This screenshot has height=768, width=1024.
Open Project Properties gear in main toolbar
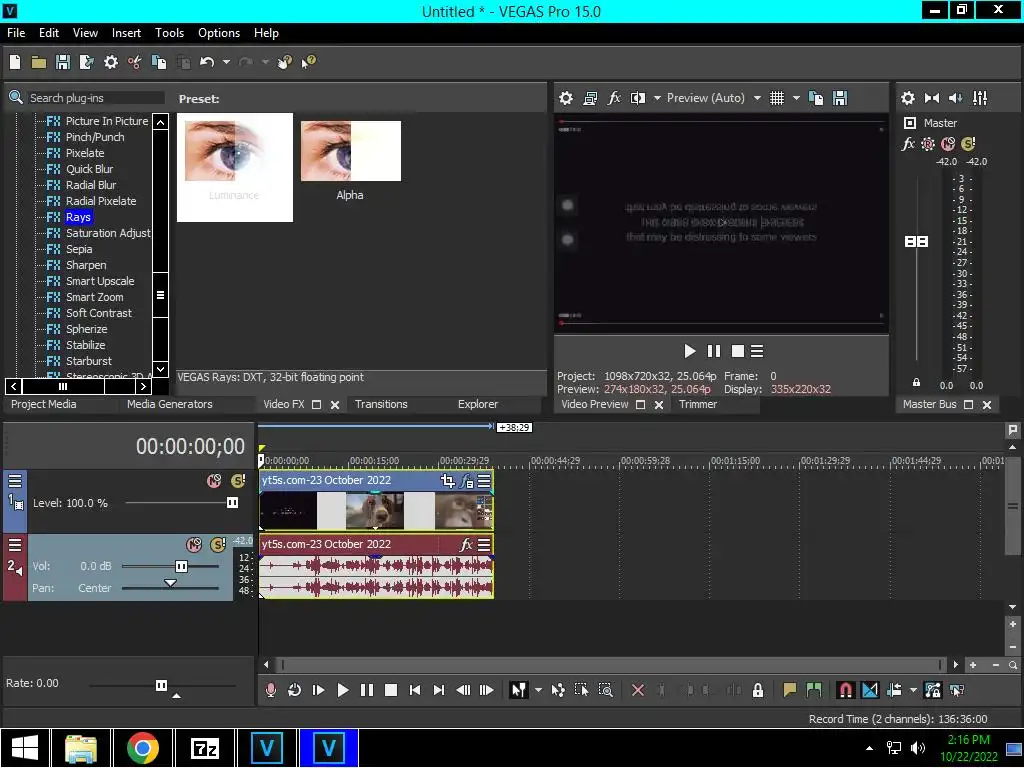111,62
